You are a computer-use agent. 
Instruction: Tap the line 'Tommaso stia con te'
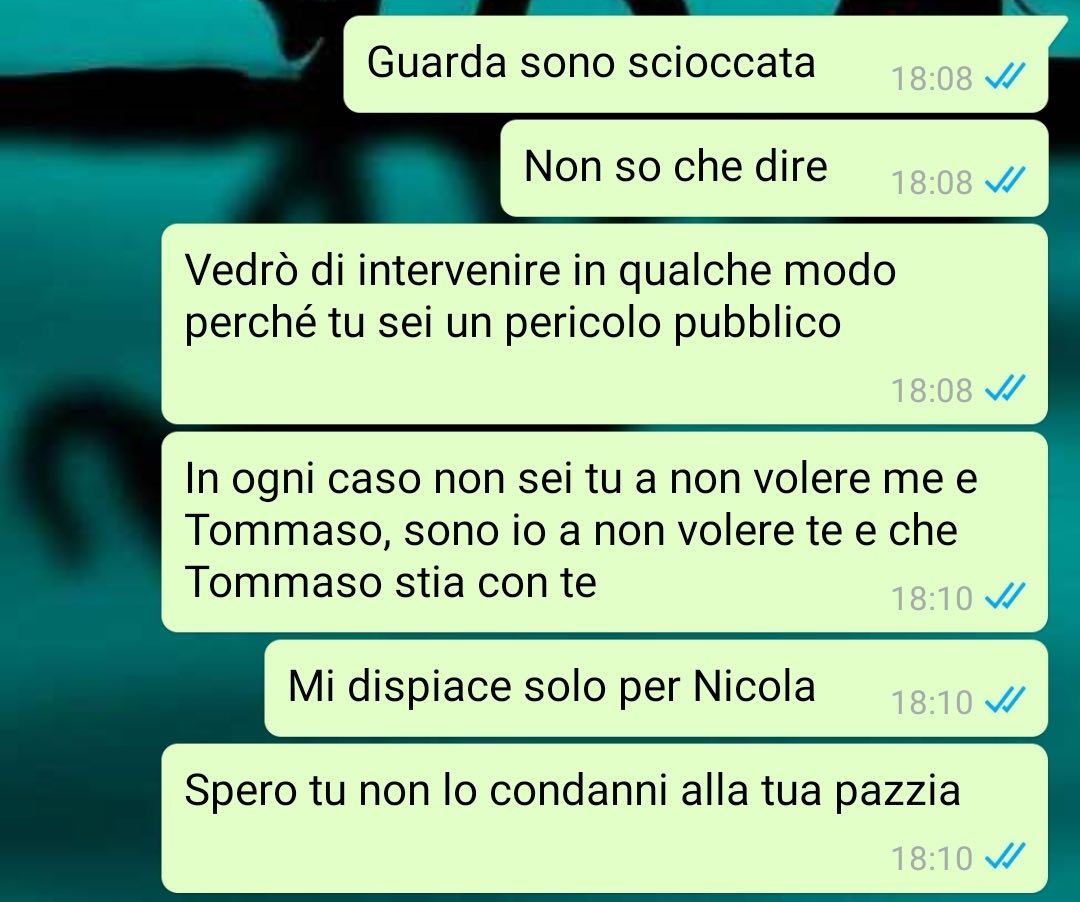[x=391, y=583]
